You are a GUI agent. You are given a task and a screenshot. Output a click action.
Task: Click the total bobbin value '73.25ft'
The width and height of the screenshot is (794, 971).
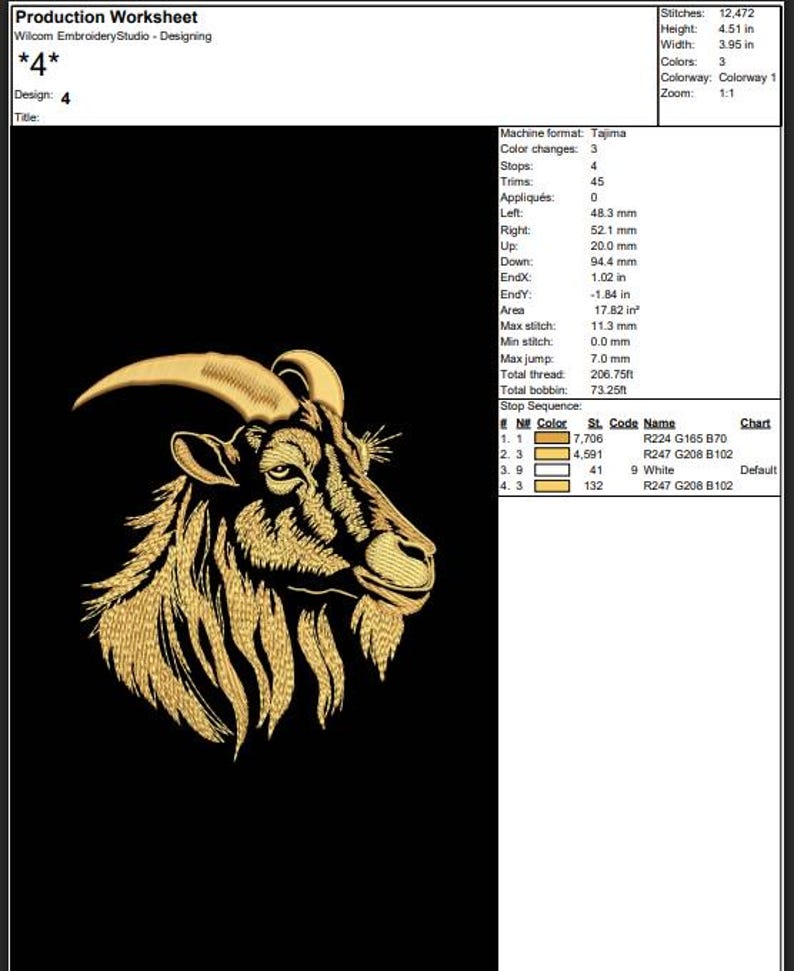coord(608,390)
